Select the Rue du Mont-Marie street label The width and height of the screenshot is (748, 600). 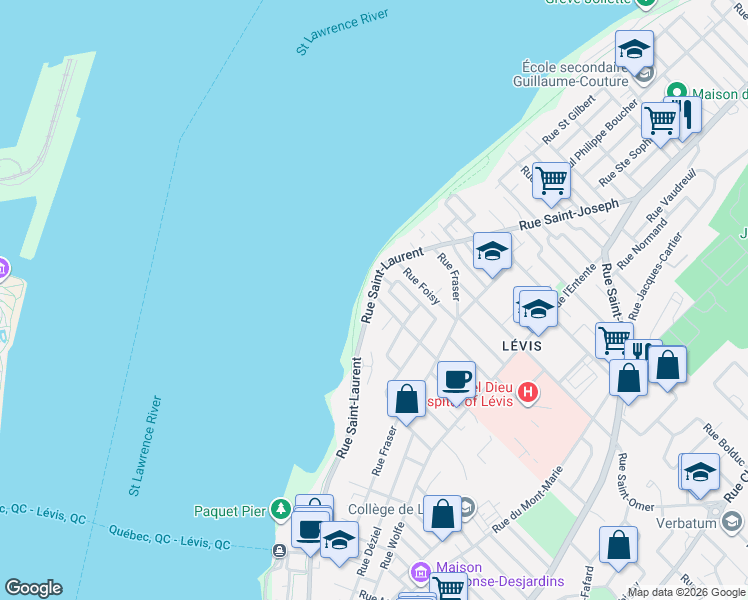tap(528, 499)
